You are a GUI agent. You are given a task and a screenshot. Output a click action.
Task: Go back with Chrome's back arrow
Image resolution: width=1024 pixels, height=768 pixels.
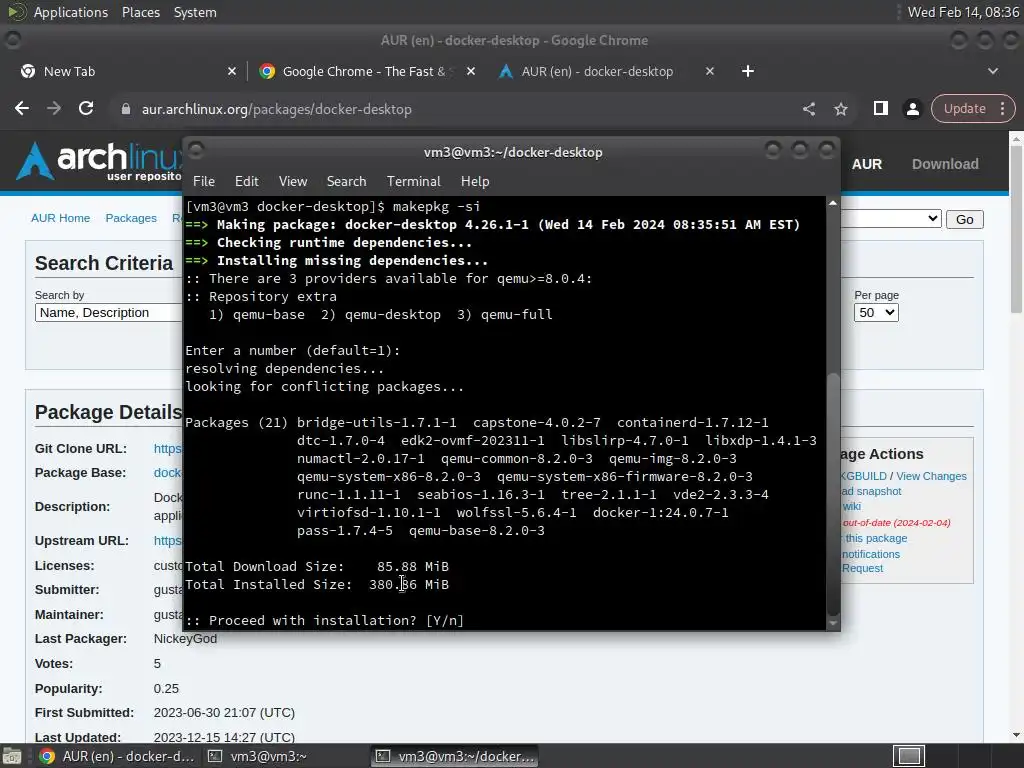click(x=22, y=108)
